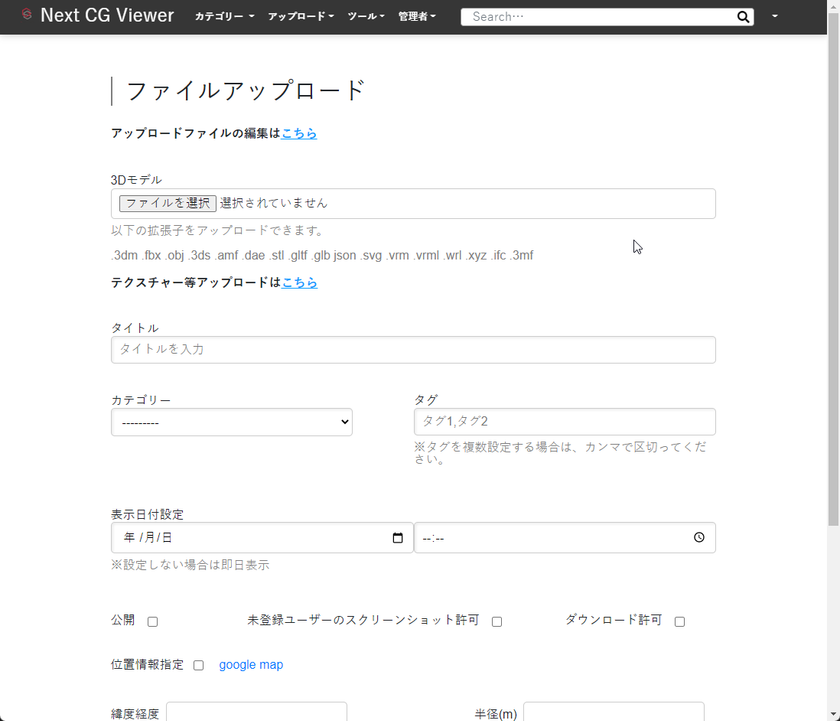Open the 管理者 menu in navbar
This screenshot has width=840, height=721.
[417, 17]
